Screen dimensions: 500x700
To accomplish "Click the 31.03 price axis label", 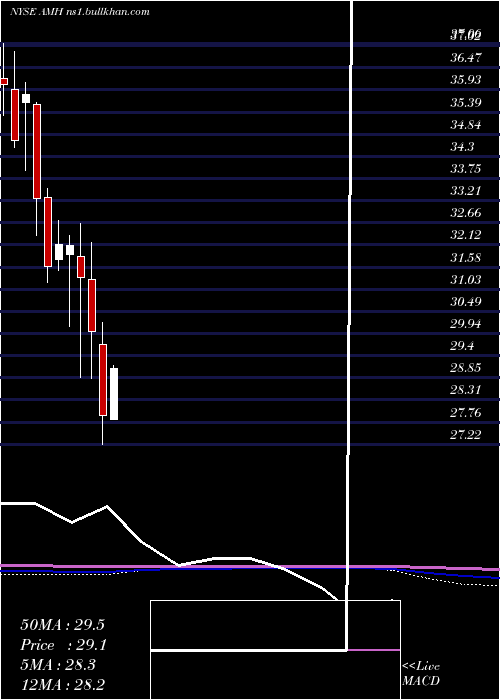I will click(466, 279).
